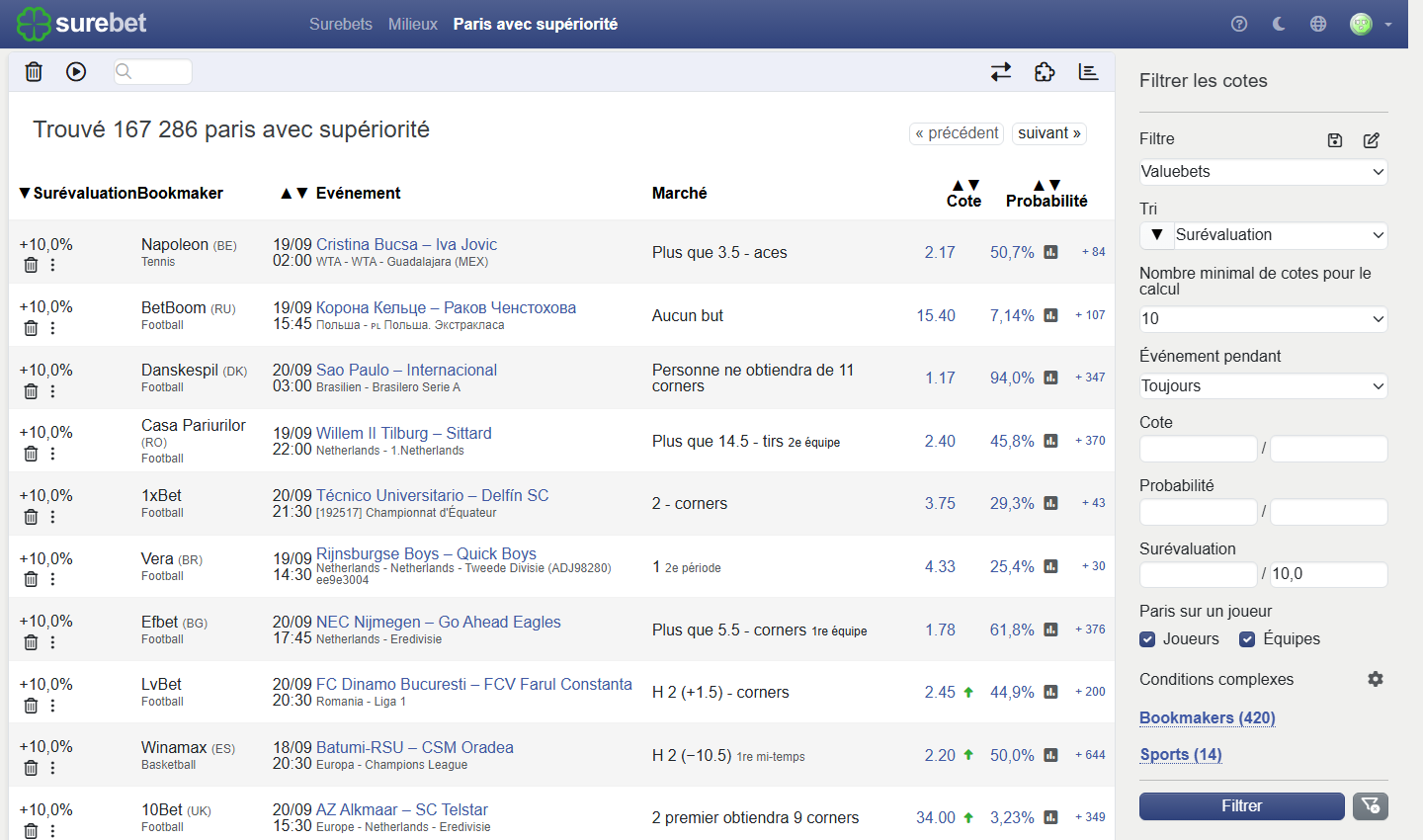
Task: Sort by Surévaluation using the header arrow
Action: [25, 193]
